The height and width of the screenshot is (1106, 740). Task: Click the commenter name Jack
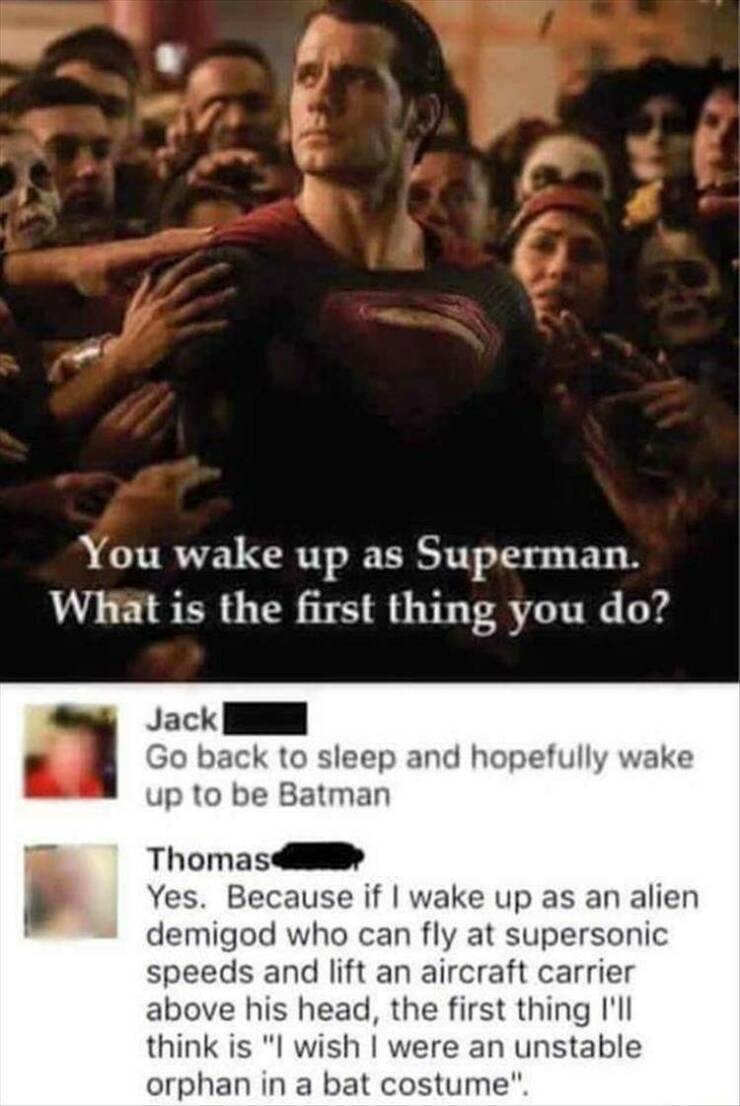pos(181,719)
